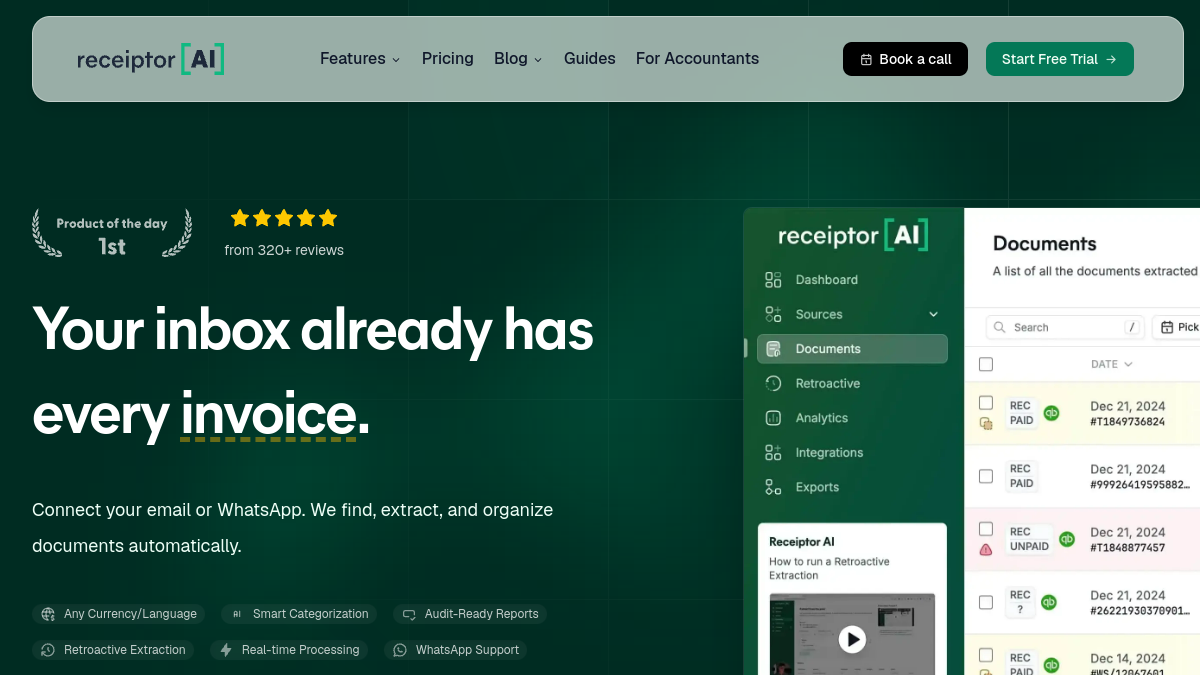Click REC PAID badge on row #99926419595882
This screenshot has height=675, width=1200.
point(1021,476)
